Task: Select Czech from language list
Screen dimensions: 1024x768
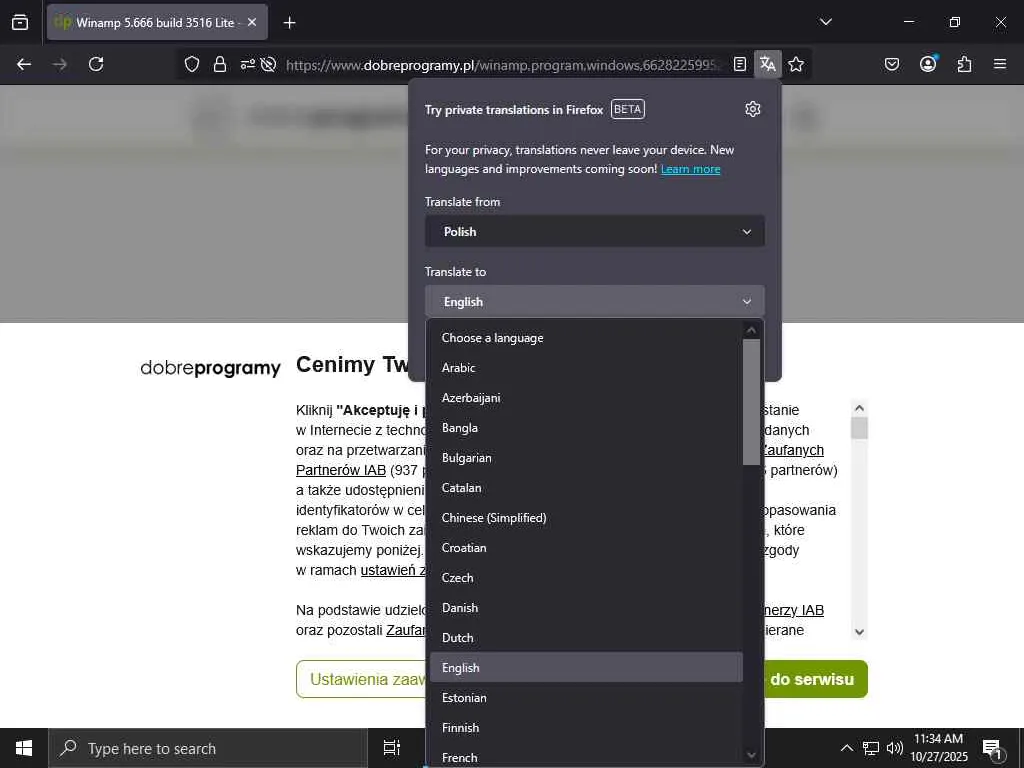Action: 586,578
